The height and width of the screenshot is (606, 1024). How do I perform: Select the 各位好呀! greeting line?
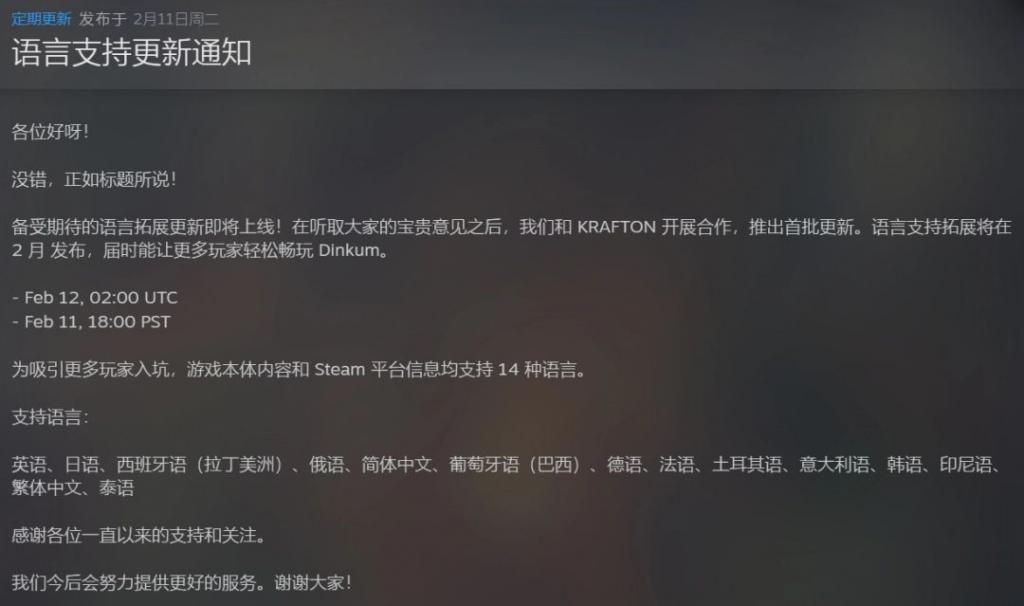pyautogui.click(x=50, y=132)
